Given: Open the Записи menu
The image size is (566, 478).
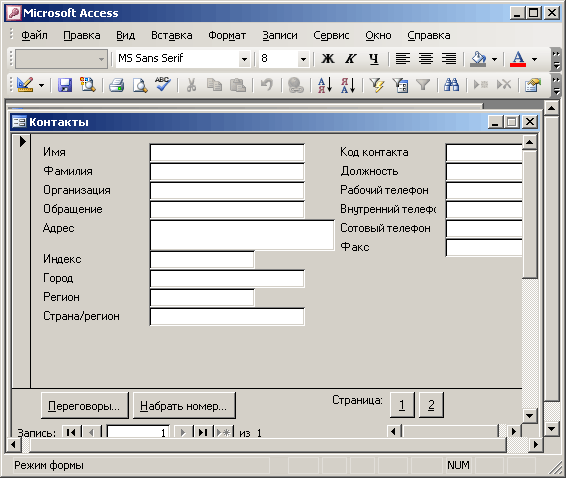Looking at the screenshot, I should click(280, 35).
